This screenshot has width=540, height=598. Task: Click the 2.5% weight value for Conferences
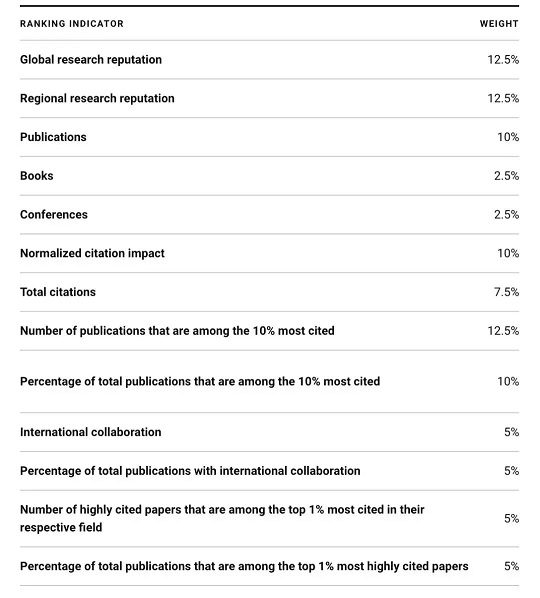(x=506, y=215)
